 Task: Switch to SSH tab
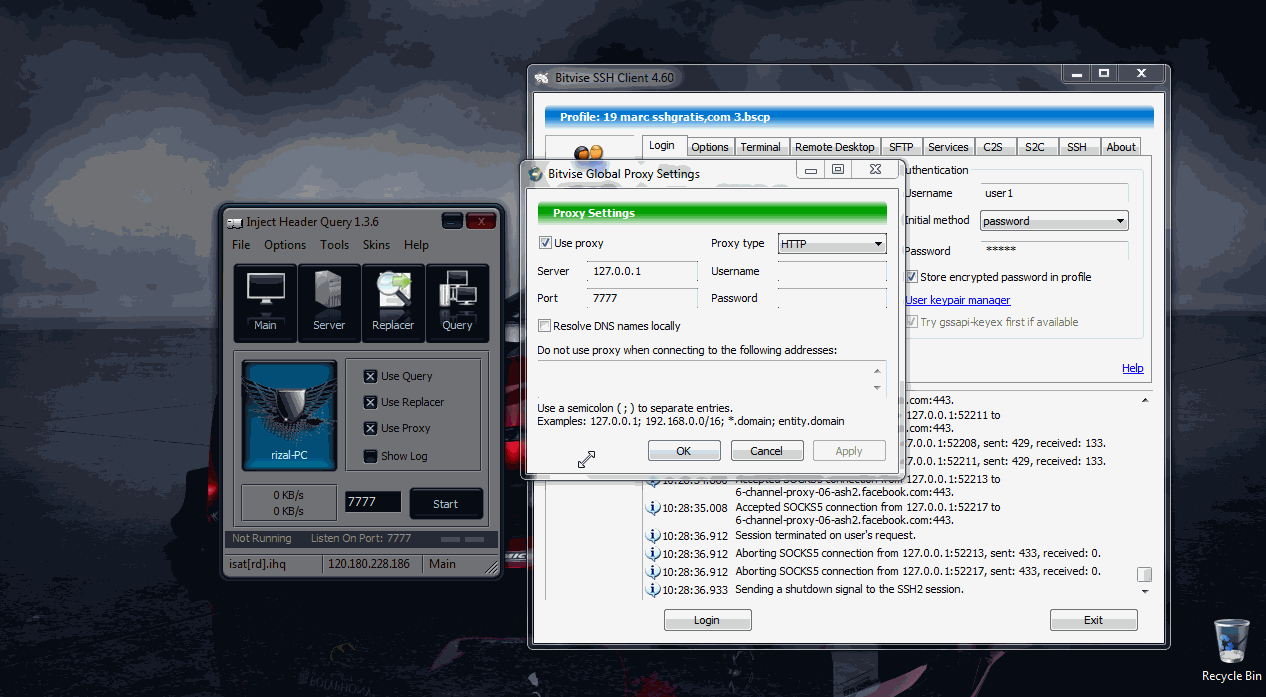pyautogui.click(x=1077, y=147)
